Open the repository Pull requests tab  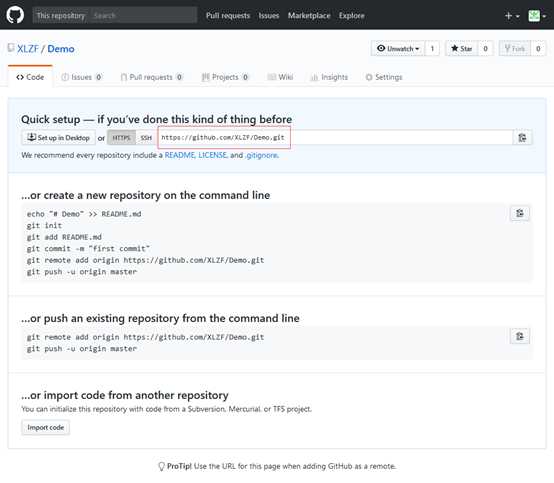click(x=151, y=77)
